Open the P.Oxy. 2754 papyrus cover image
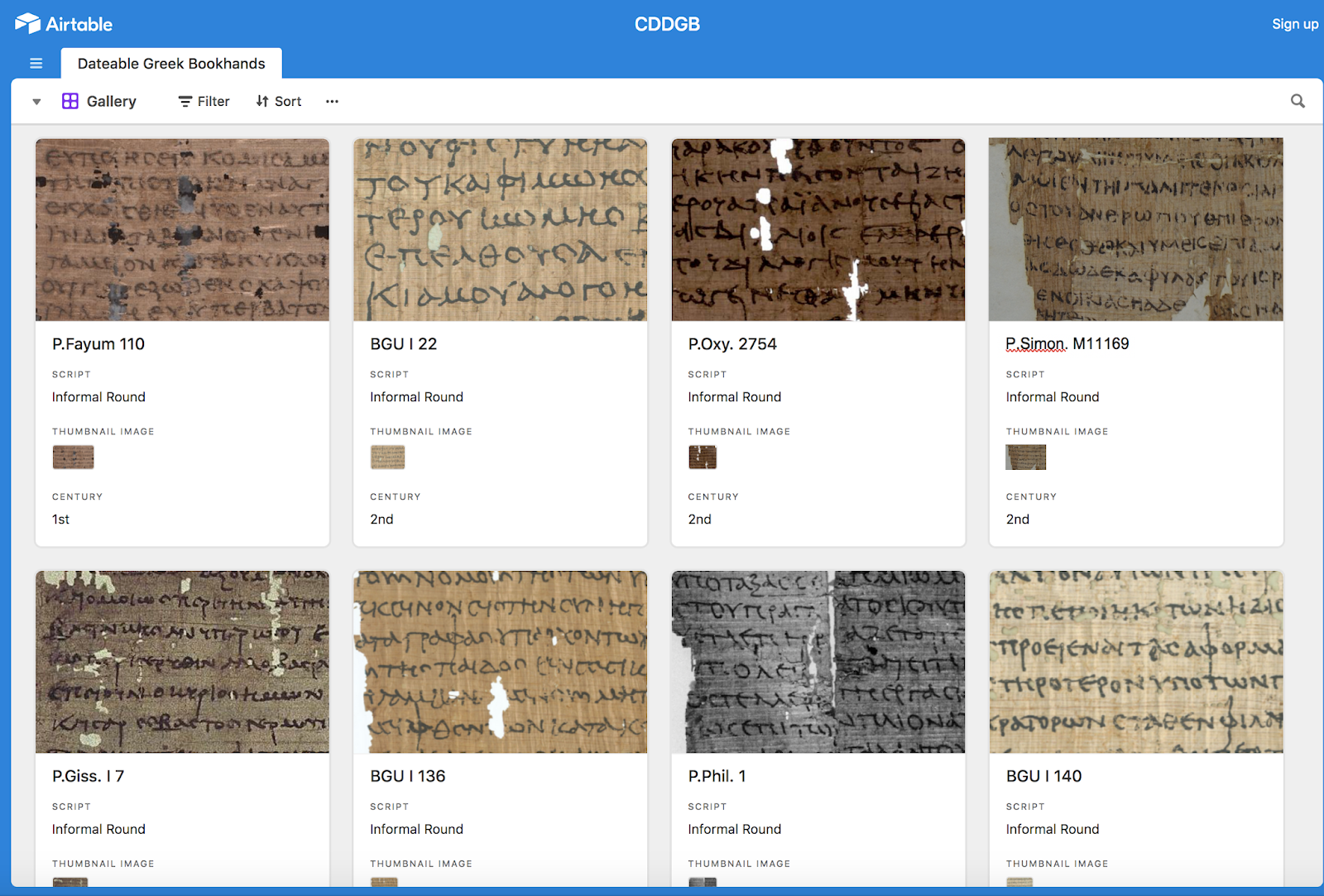 coord(818,229)
